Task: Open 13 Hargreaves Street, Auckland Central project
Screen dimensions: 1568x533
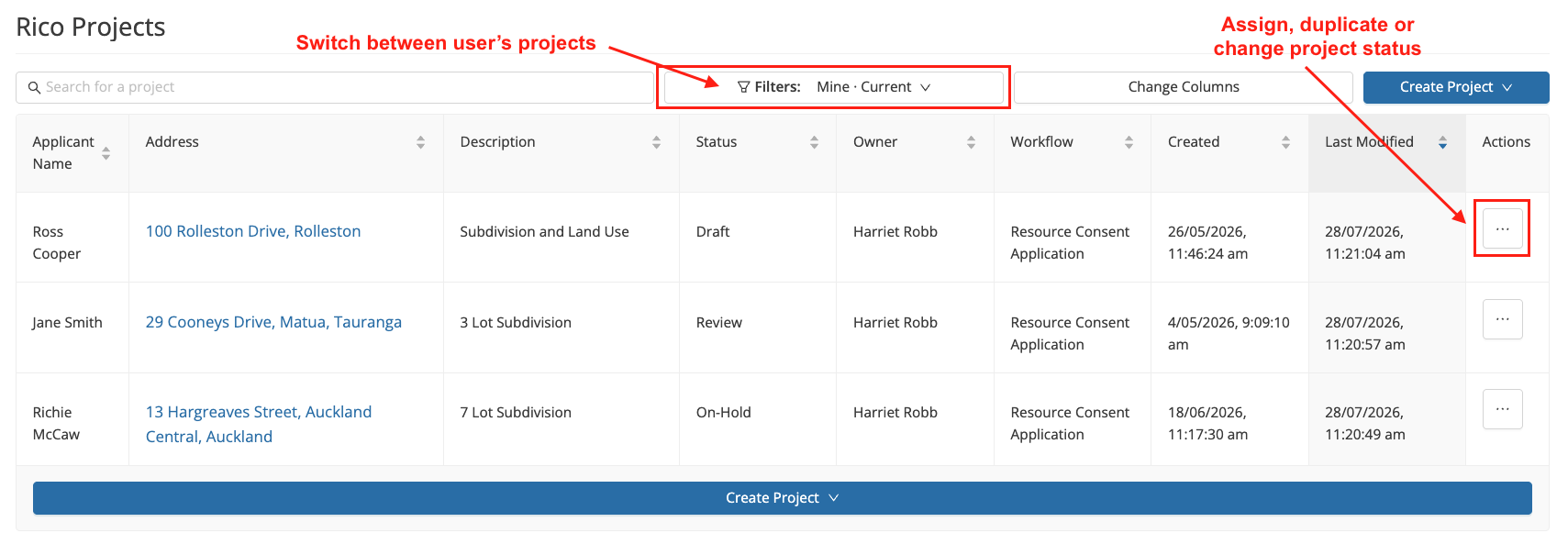Action: tap(259, 424)
